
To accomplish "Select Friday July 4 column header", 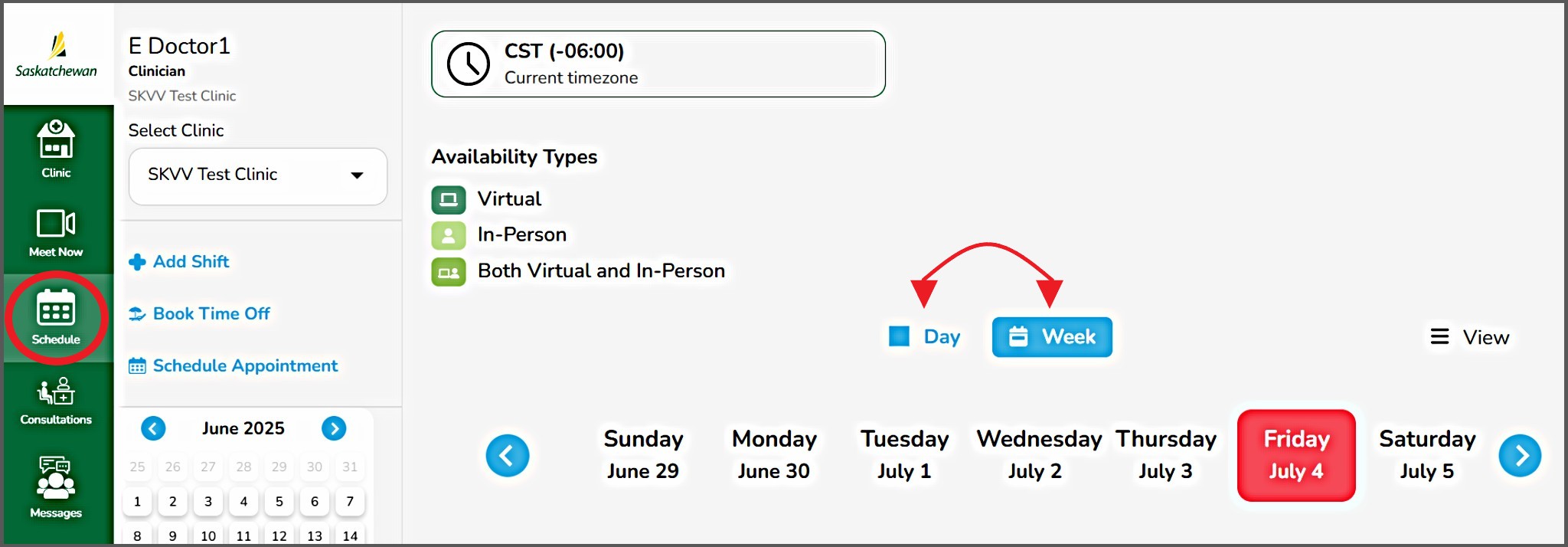I will point(1296,455).
